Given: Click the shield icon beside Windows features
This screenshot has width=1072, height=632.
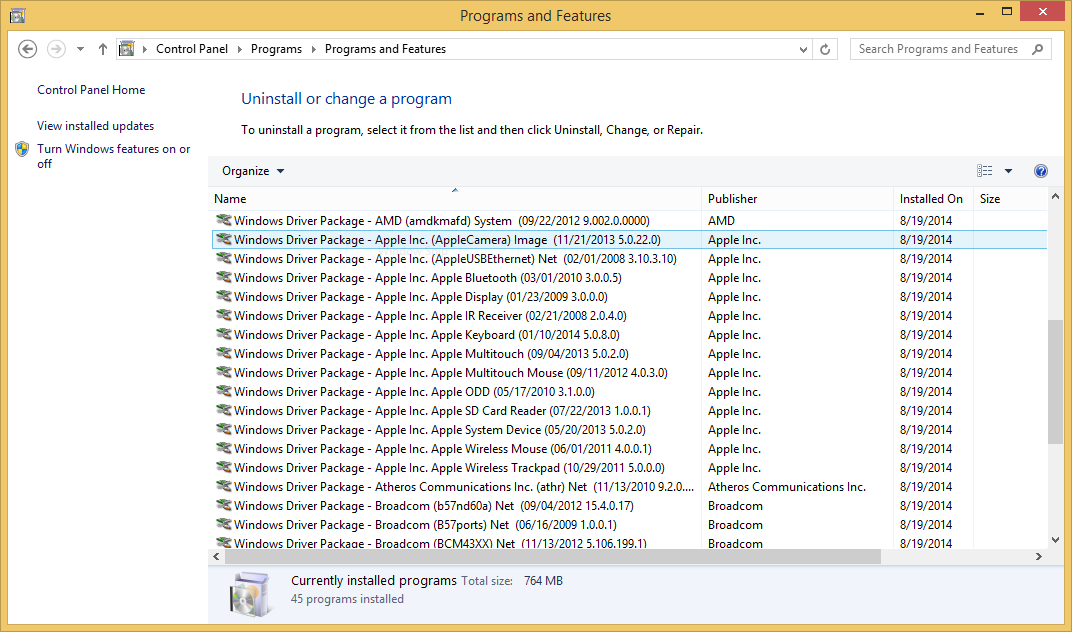Looking at the screenshot, I should click(23, 149).
